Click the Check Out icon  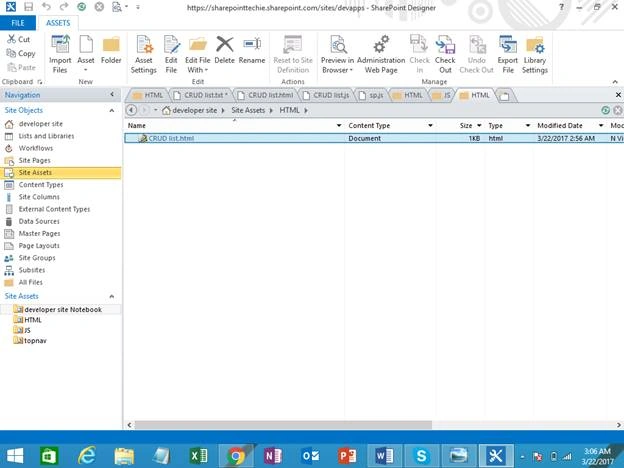point(445,54)
